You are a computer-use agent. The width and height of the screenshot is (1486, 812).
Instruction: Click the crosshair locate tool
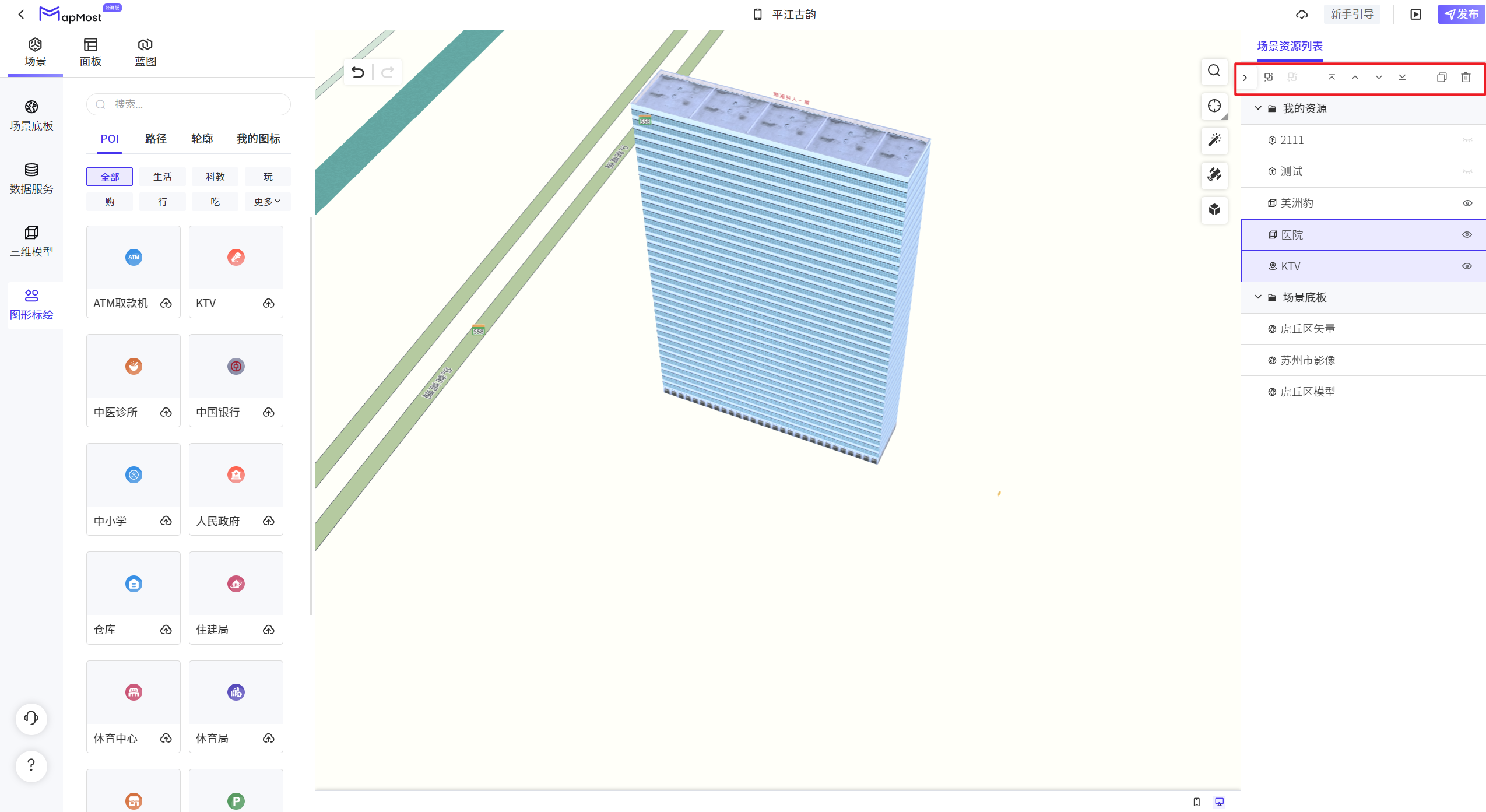coord(1214,106)
